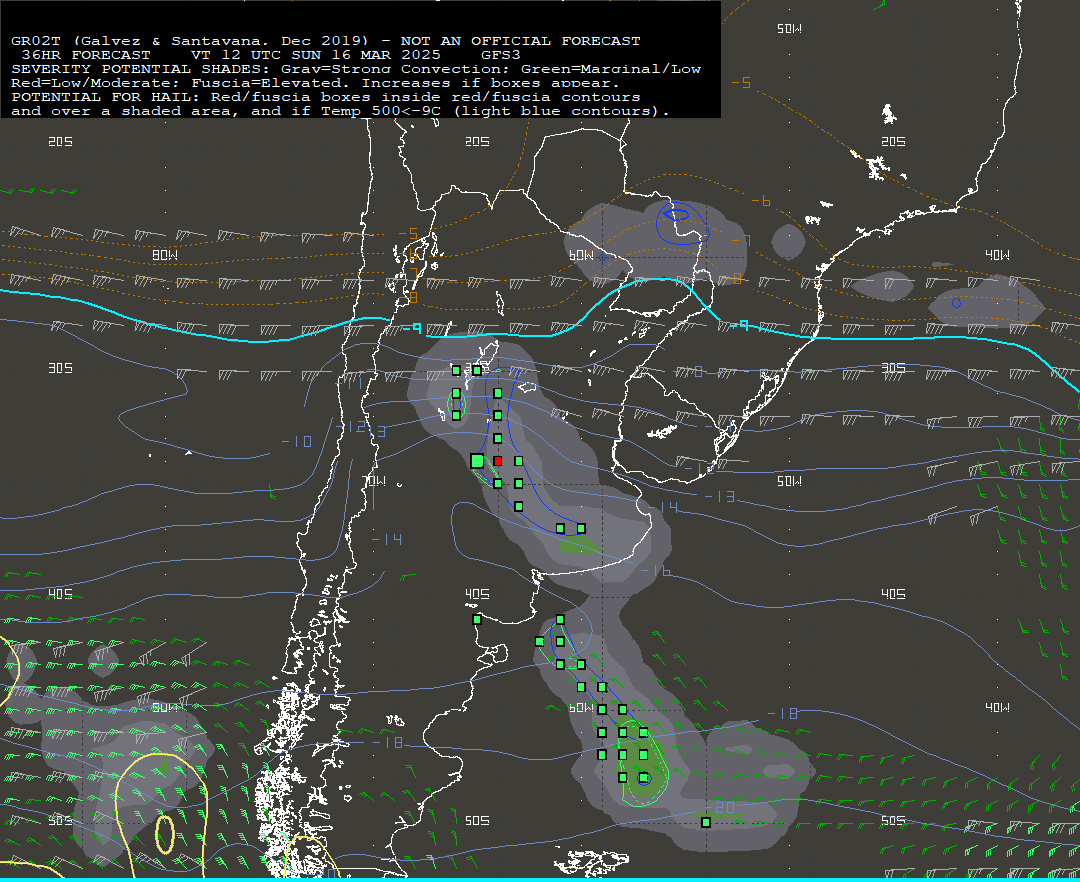Viewport: 1080px width, 882px height.
Task: Click the "POTENTIAL FOR HAIL" legend line
Action: 326,97
